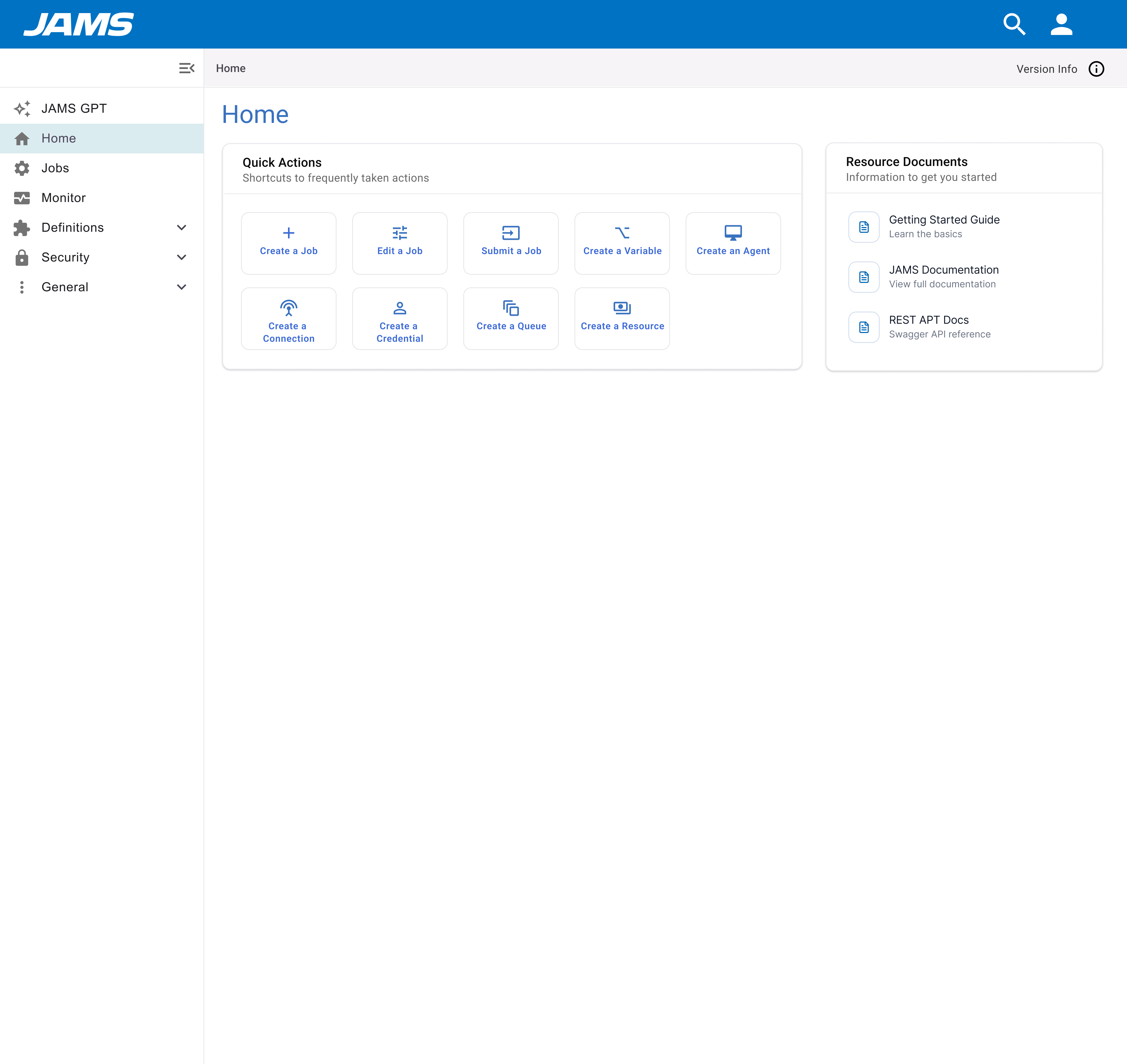Choose Submit a Job action

511,243
